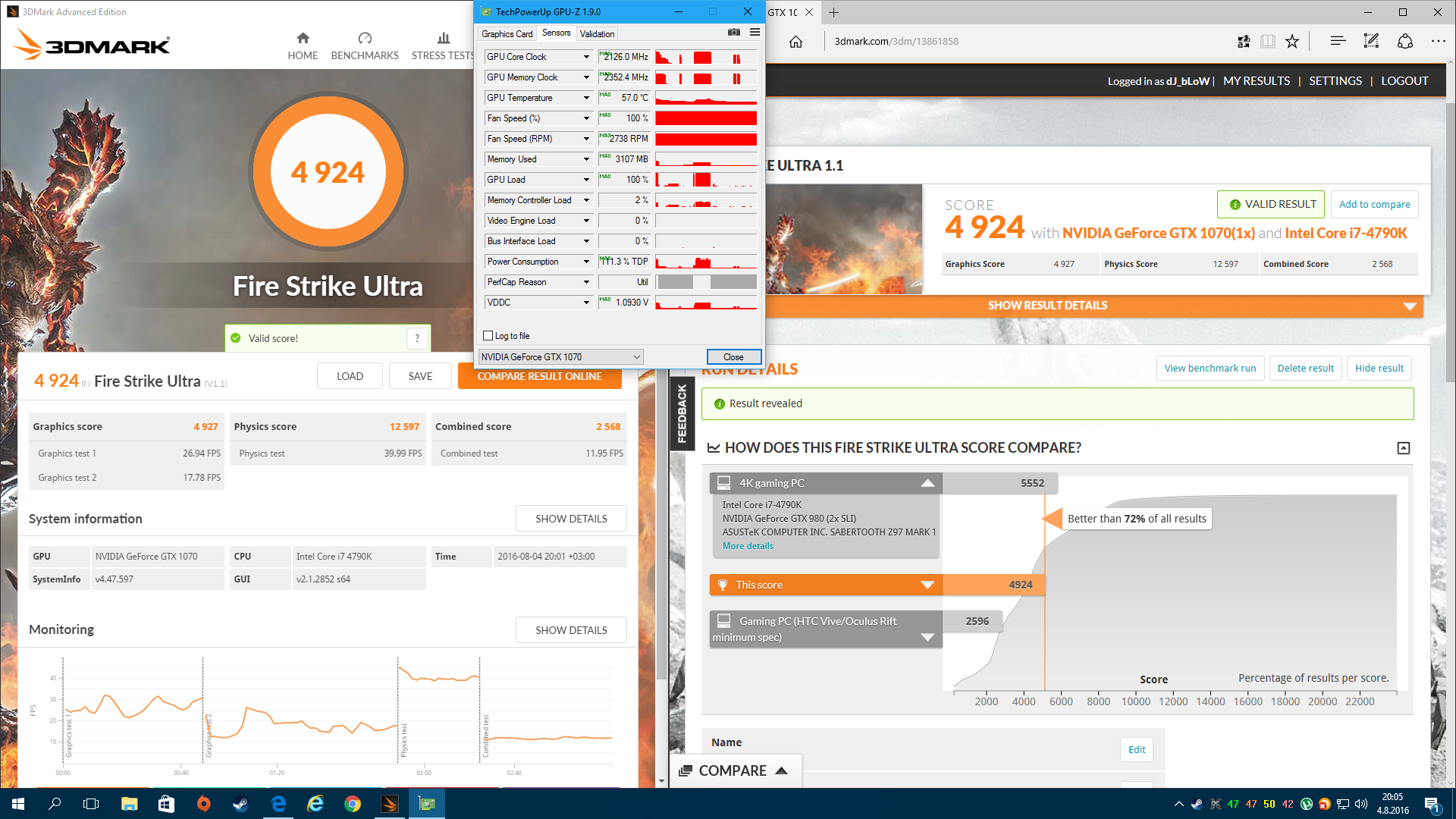Click the VALID RESULT badge
The image size is (1456, 819).
point(1271,204)
